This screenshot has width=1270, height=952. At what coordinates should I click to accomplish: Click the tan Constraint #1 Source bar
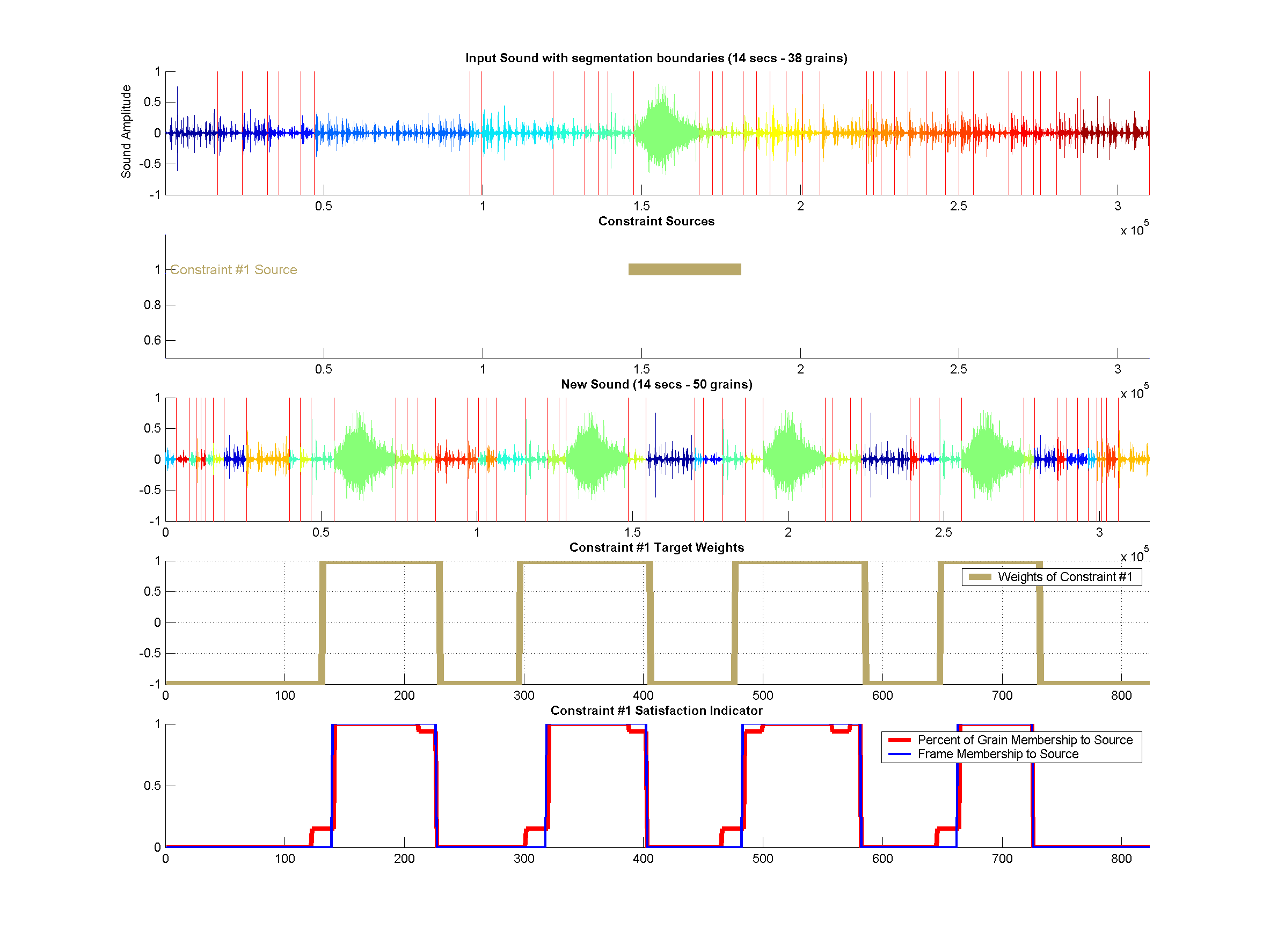(684, 269)
